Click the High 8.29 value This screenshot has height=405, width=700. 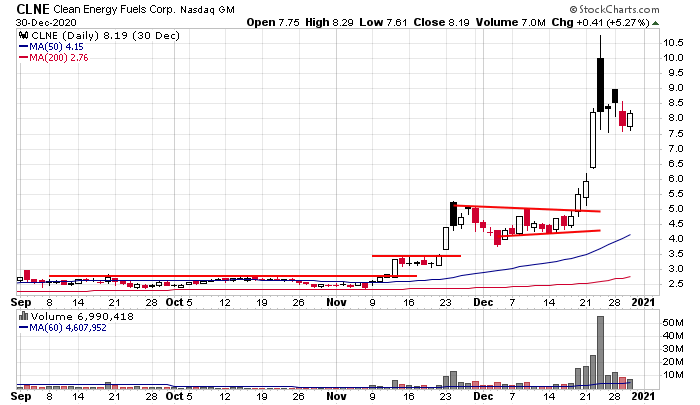[x=329, y=22]
